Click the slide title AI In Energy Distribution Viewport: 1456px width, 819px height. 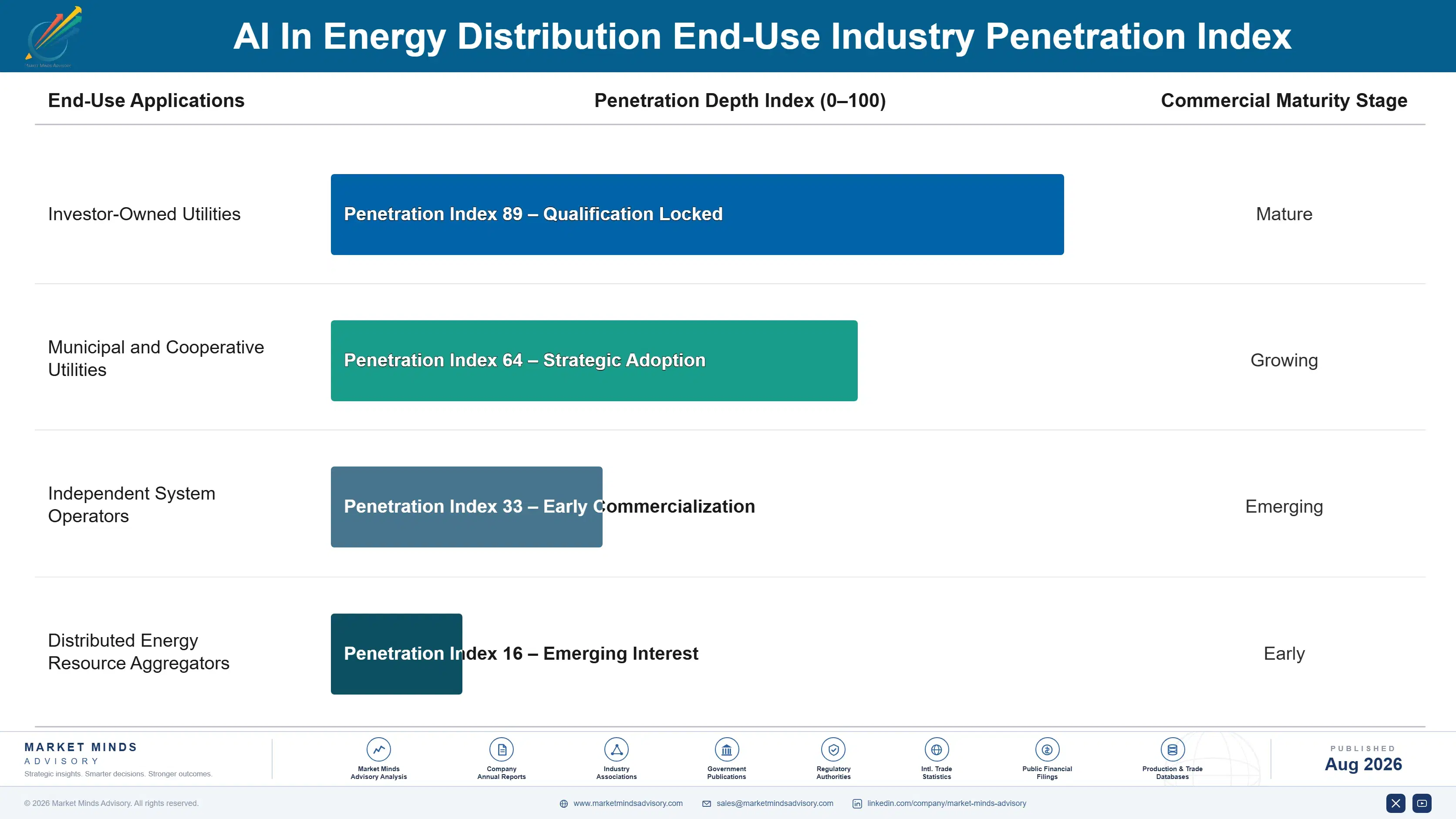[762, 37]
